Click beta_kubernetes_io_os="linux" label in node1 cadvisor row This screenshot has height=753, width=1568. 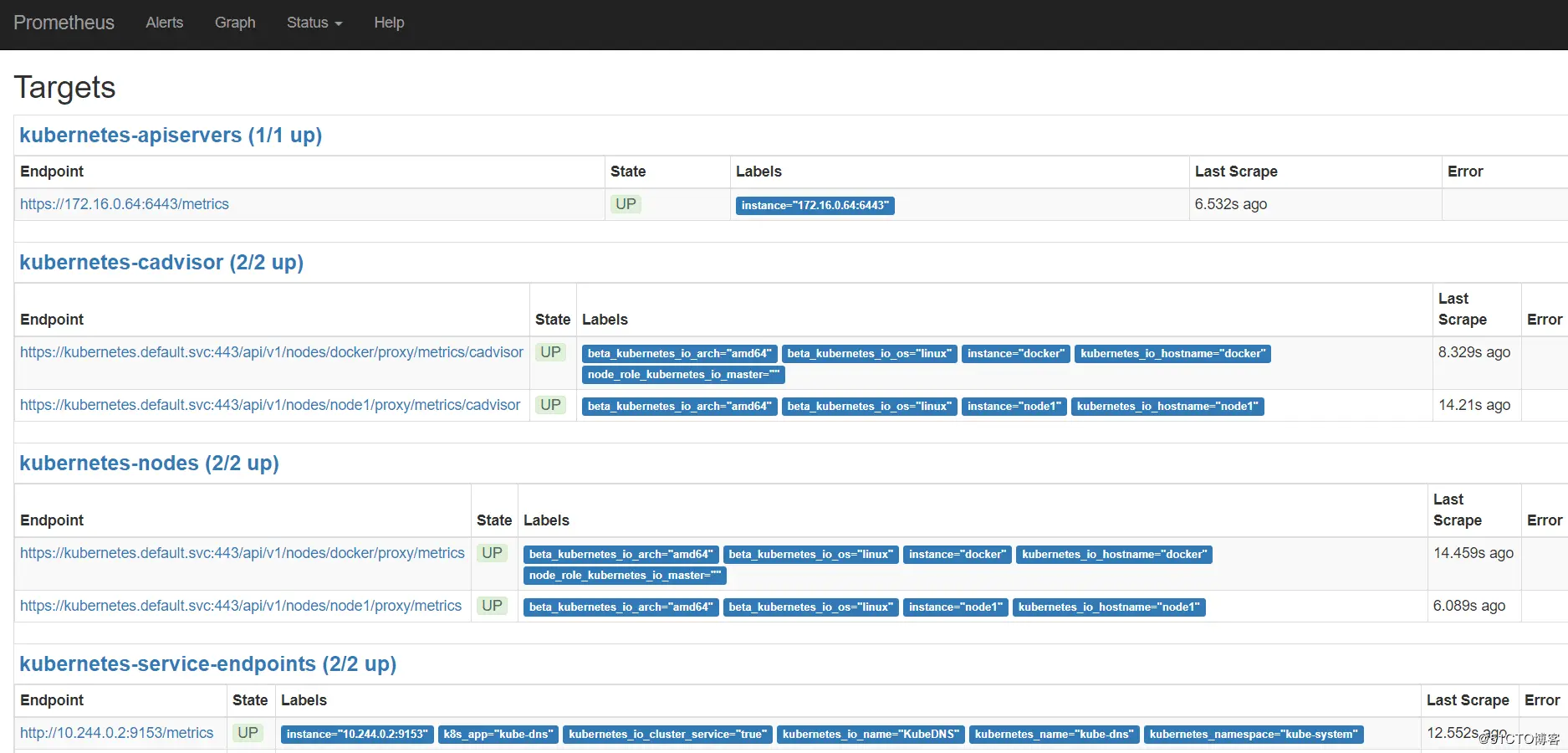870,407
